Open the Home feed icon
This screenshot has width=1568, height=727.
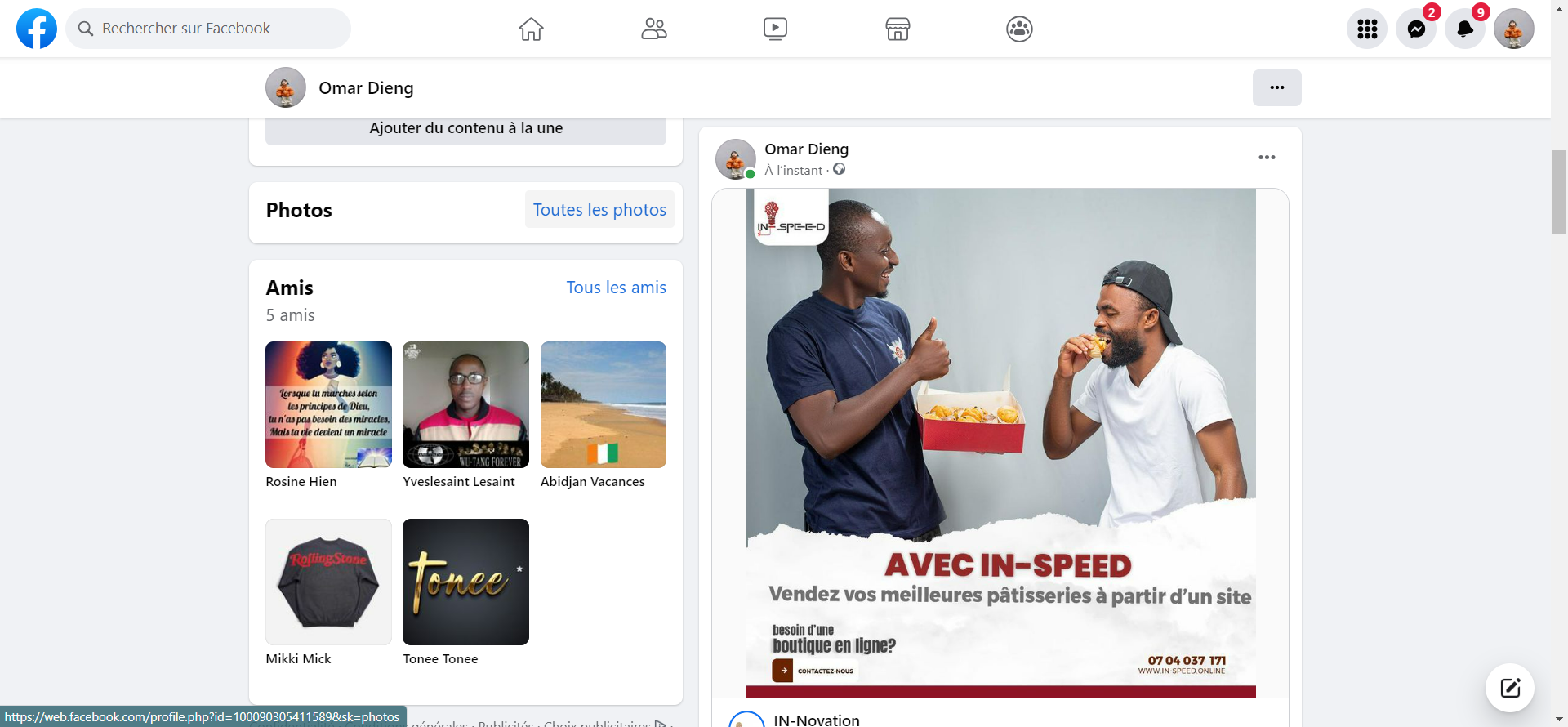[x=531, y=29]
